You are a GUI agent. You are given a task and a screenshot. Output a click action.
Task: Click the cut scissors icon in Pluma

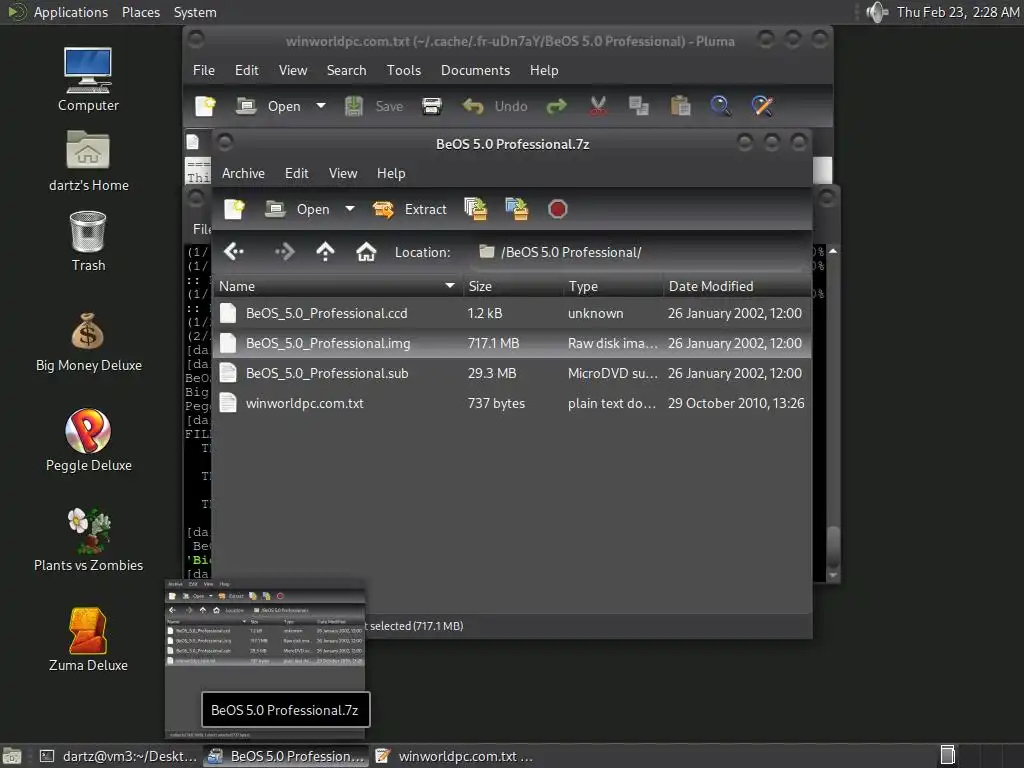coord(598,106)
